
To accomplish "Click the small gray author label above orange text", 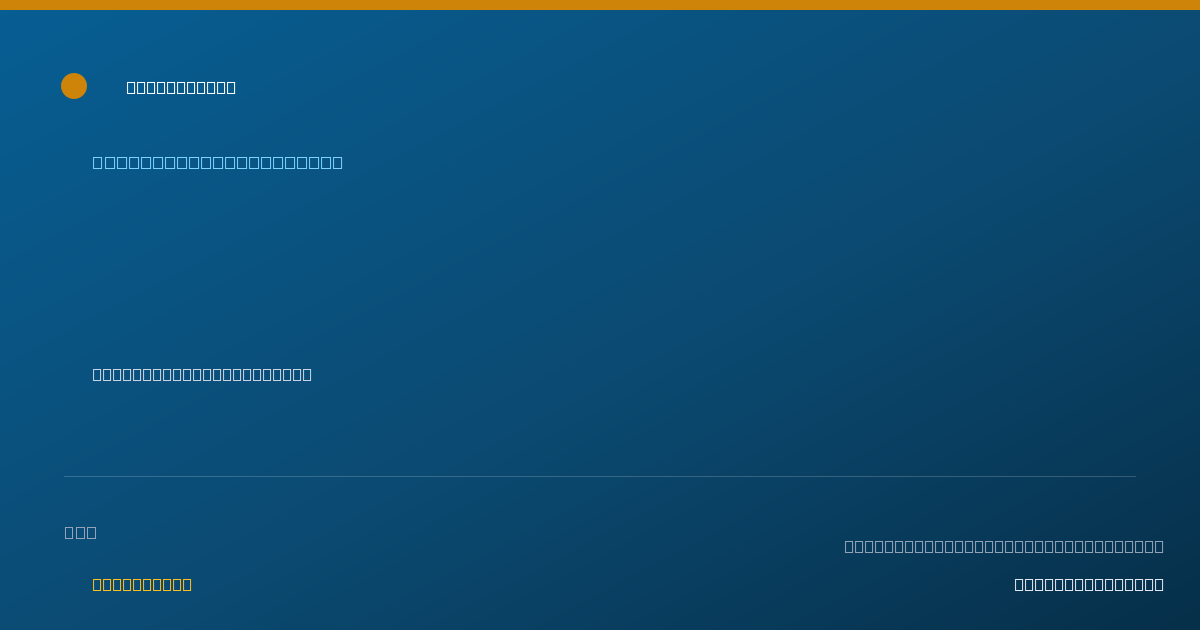I will point(81,532).
